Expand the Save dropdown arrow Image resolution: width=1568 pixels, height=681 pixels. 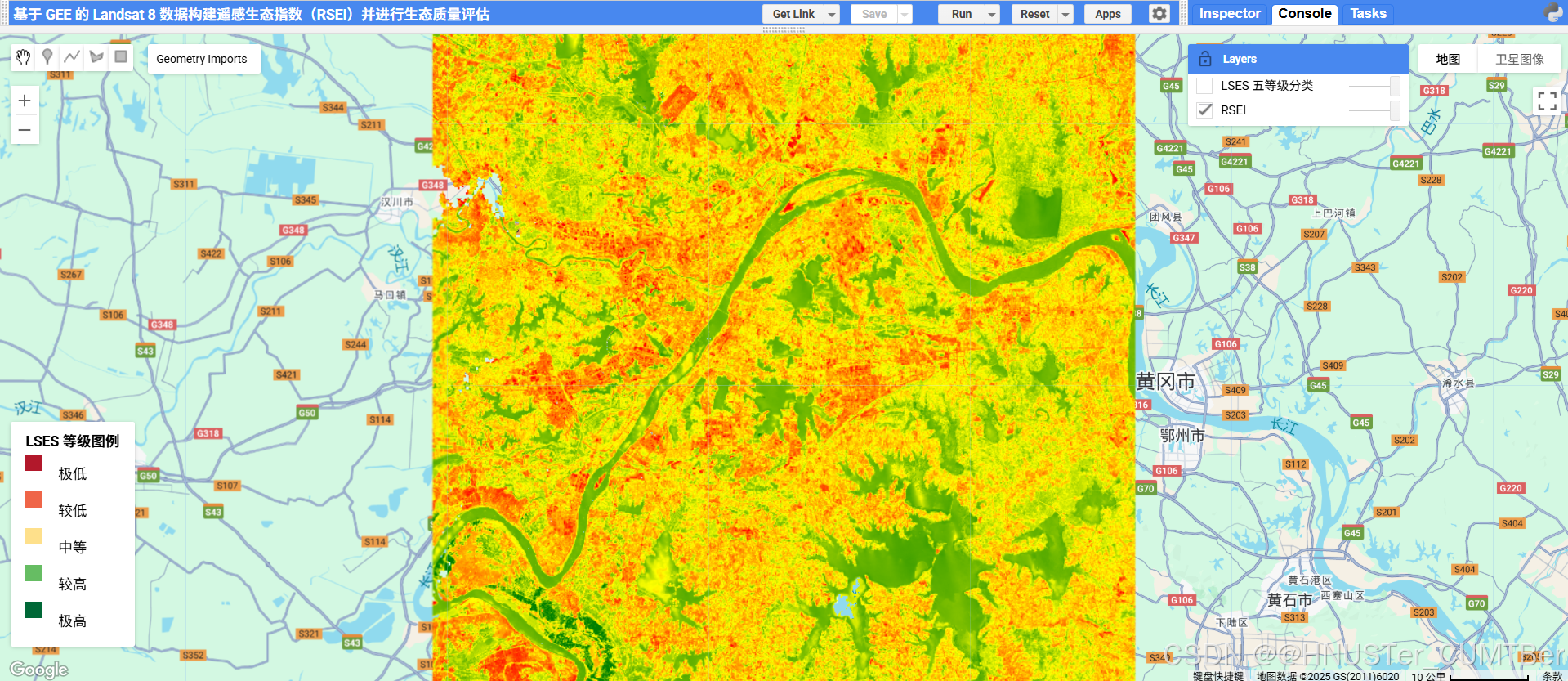tap(905, 14)
